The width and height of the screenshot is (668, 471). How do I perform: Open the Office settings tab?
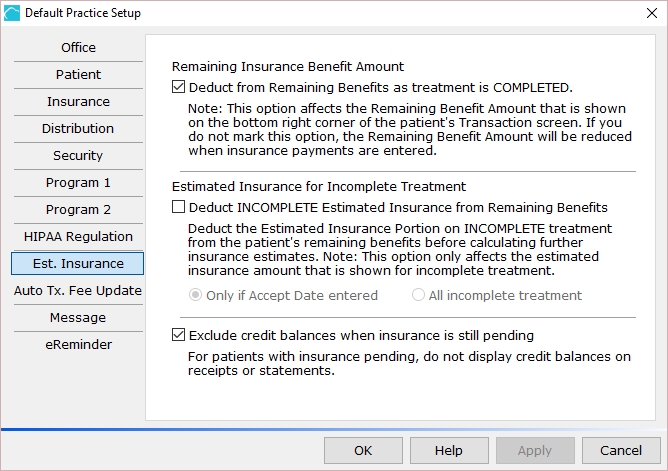[x=78, y=47]
